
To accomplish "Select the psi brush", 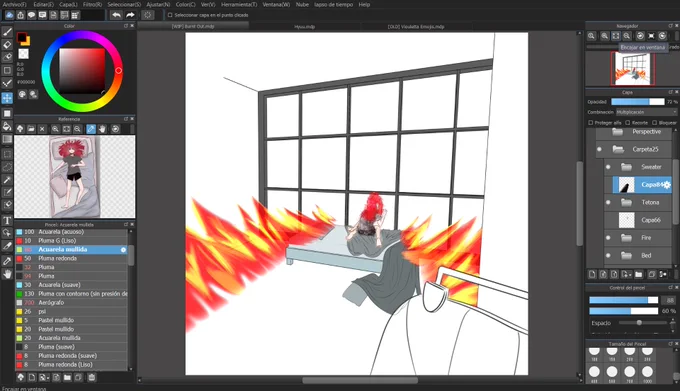I will (72, 311).
